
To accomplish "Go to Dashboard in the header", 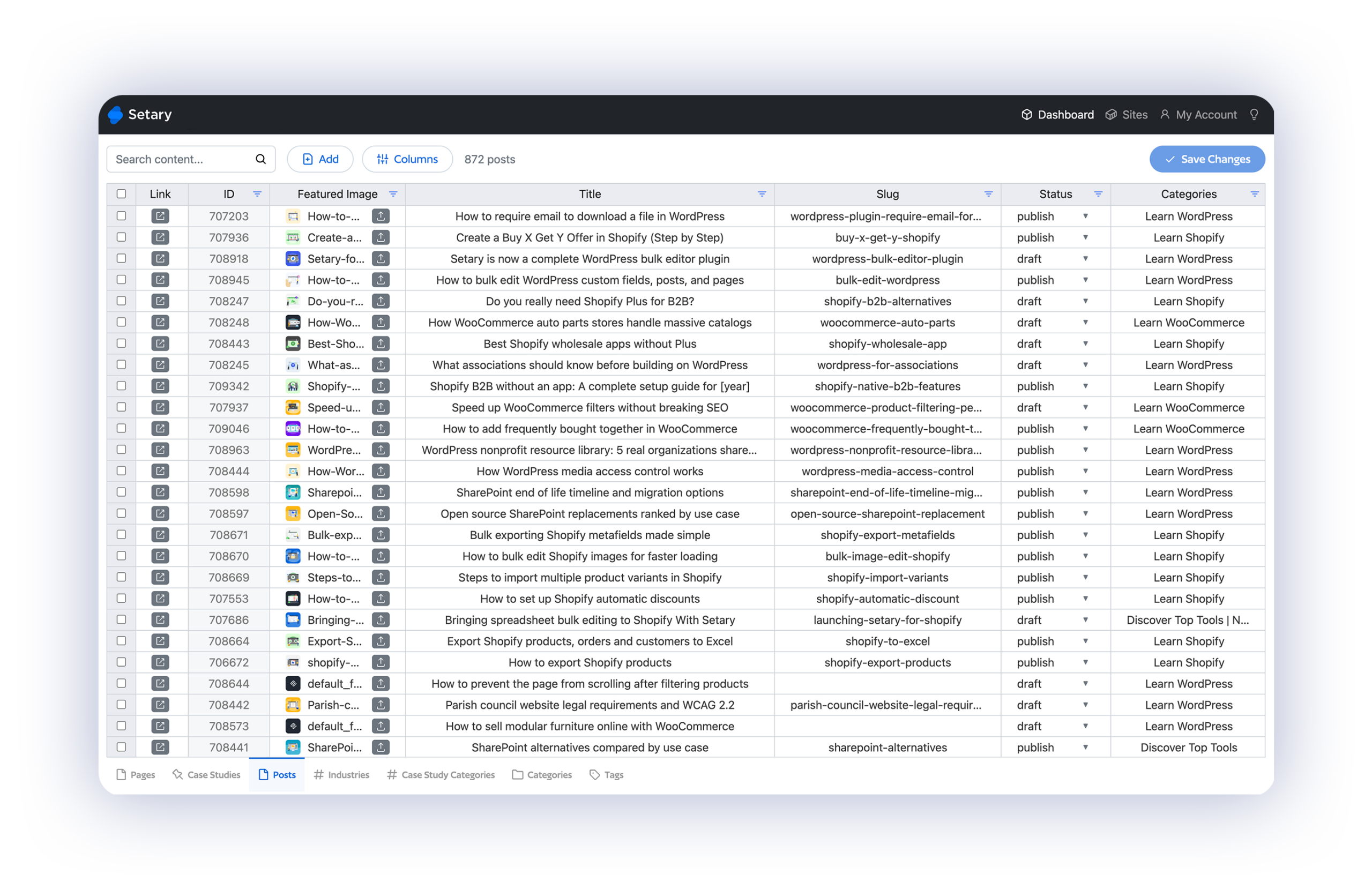I will point(1057,115).
